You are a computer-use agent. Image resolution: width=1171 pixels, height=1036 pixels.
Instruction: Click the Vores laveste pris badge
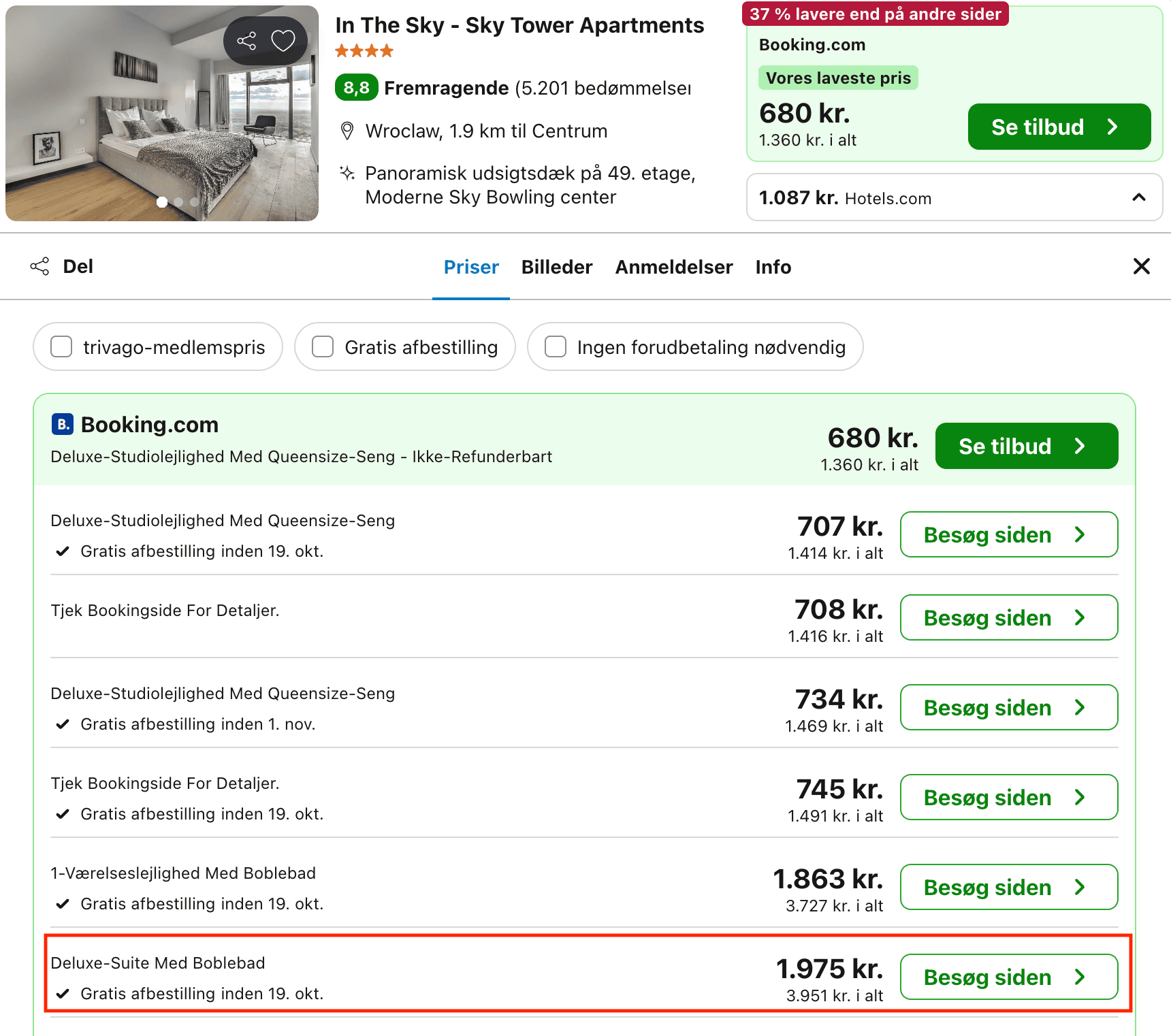tap(839, 78)
